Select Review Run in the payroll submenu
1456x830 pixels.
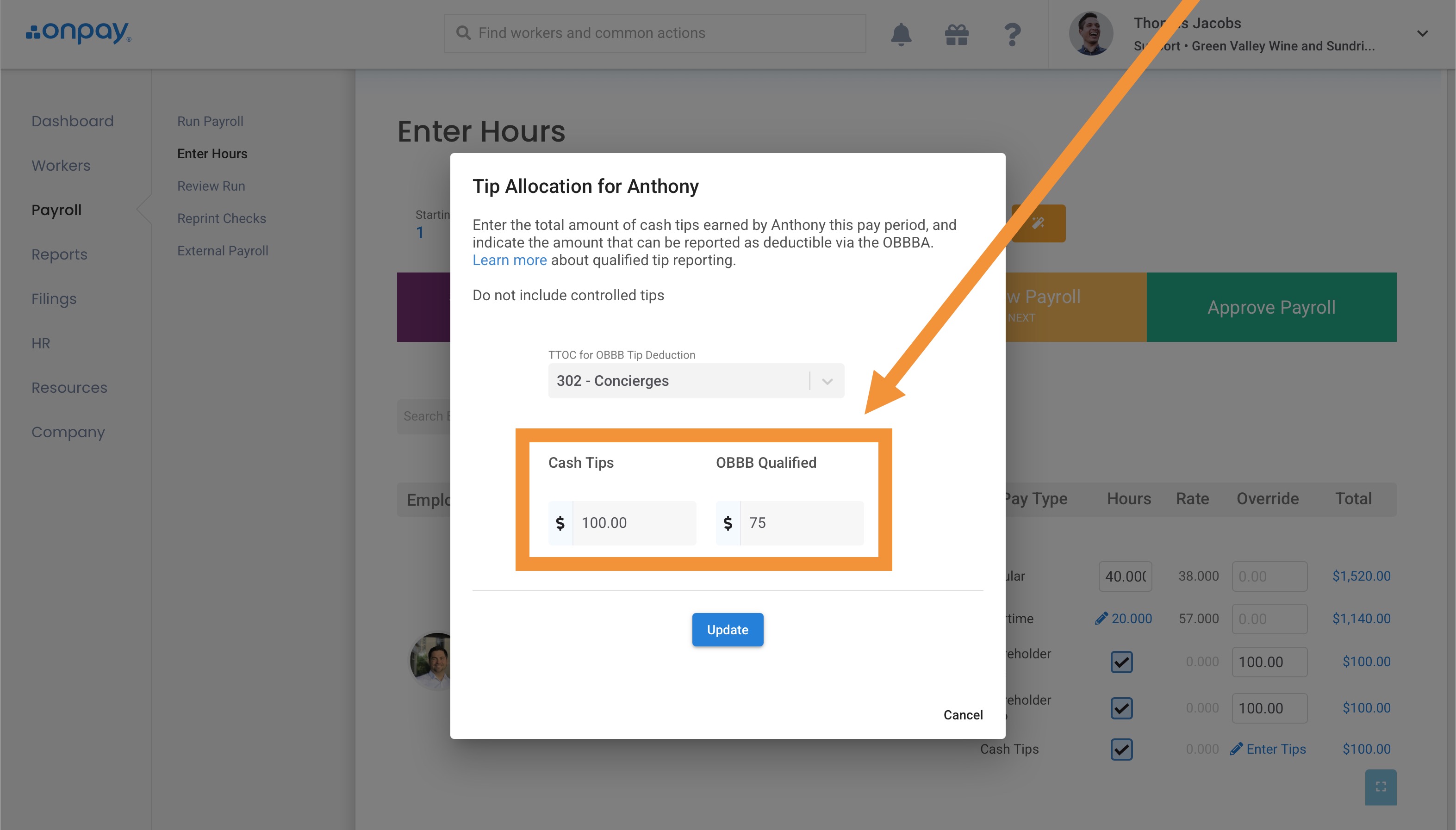coord(211,186)
